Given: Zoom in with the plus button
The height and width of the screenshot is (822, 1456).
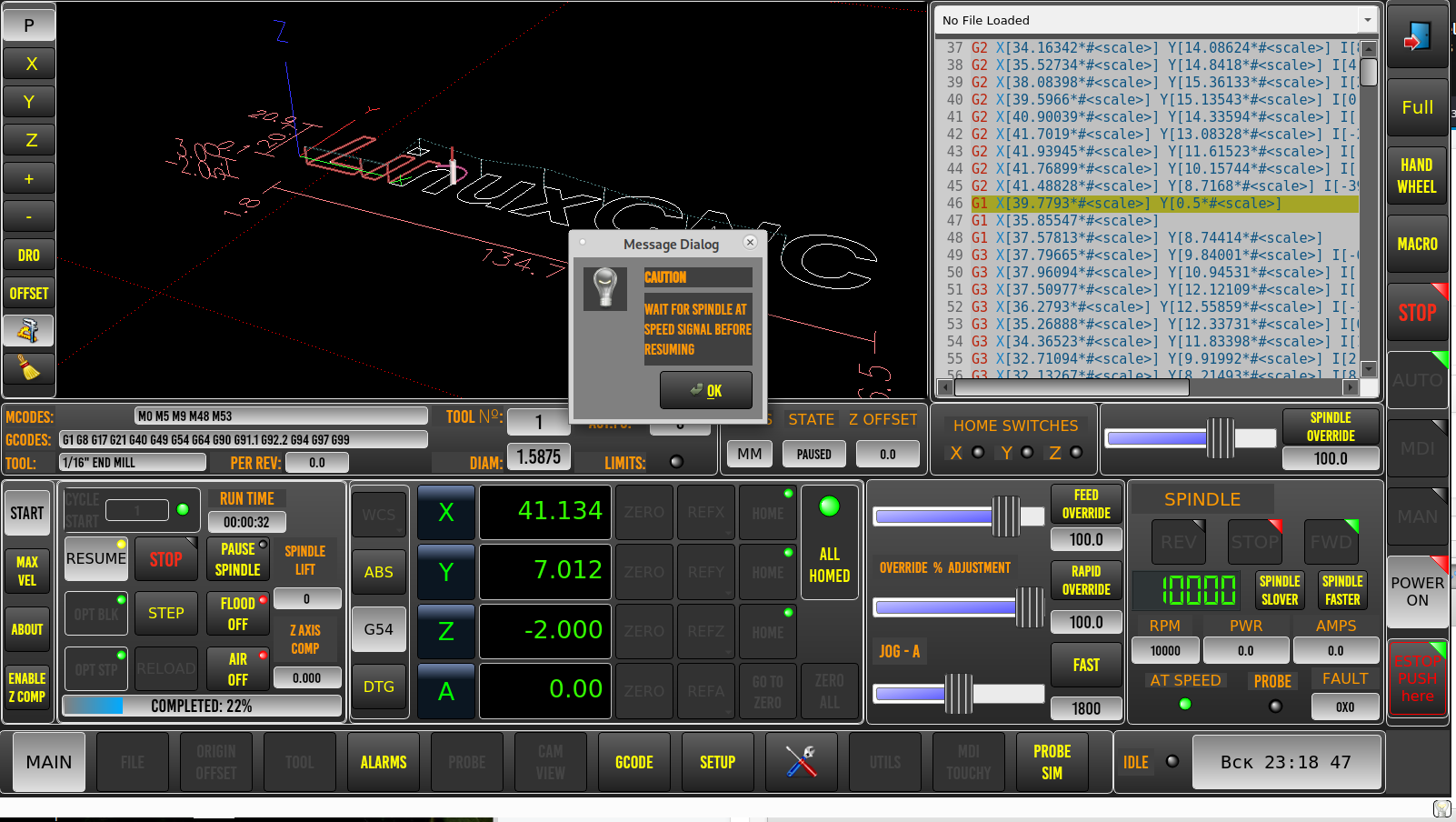Looking at the screenshot, I should click(29, 178).
